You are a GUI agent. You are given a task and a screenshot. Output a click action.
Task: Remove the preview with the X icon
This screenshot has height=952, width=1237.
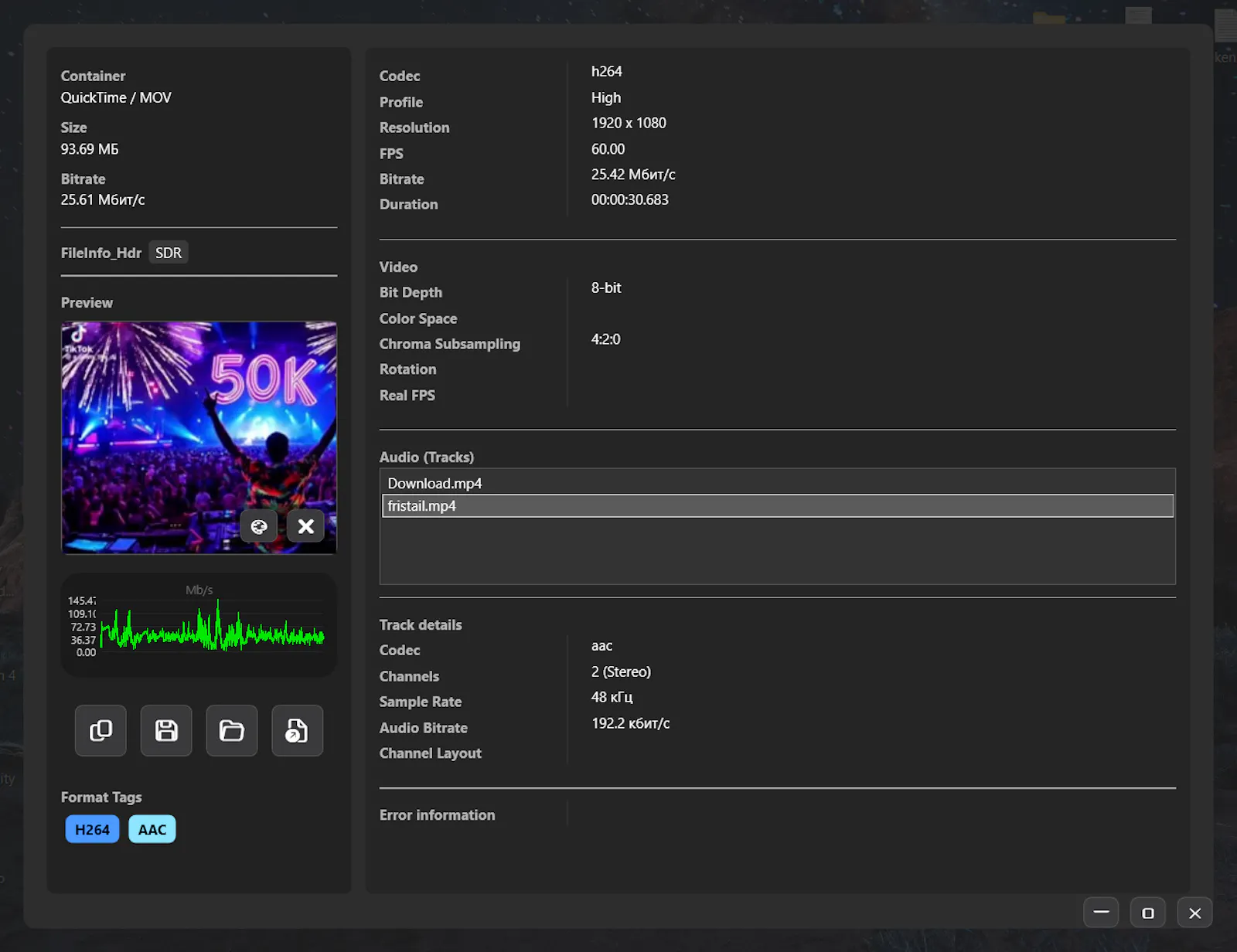(x=306, y=526)
